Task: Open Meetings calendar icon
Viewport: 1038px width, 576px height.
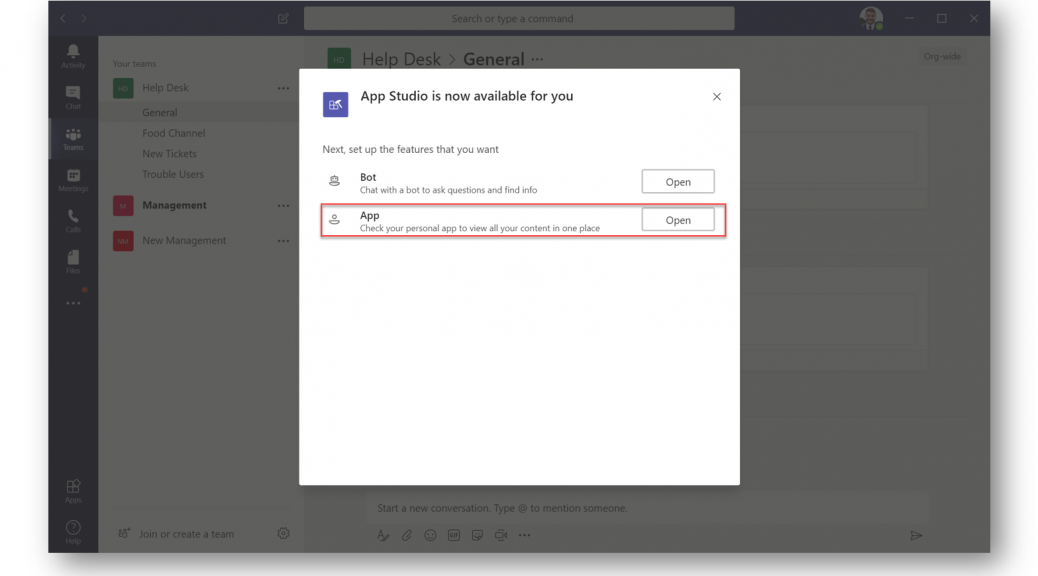Action: pyautogui.click(x=73, y=180)
